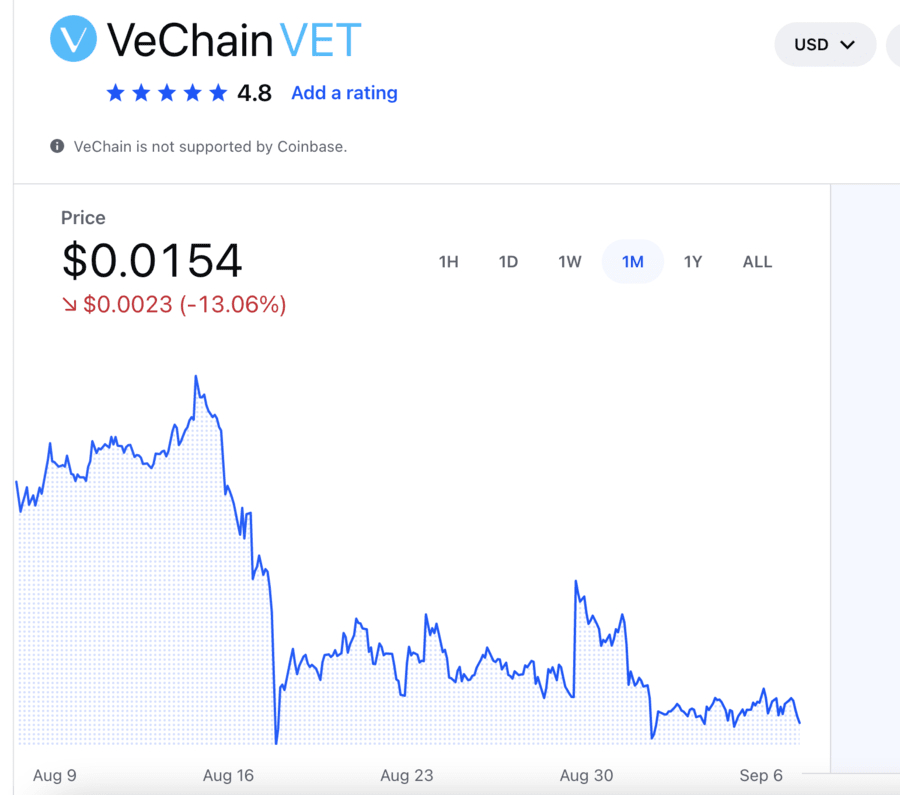
Task: Click the Aug 16 price peak on chart
Action: (x=196, y=377)
